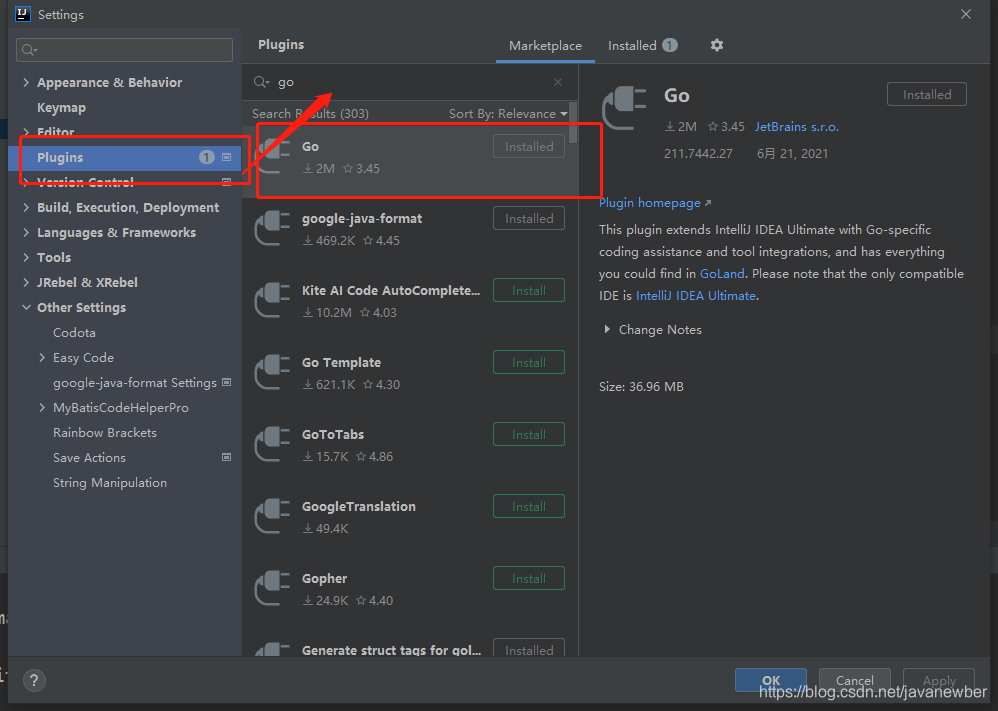Select Go plugin in results list
Screen dimensions: 998x711
pyautogui.click(x=410, y=160)
